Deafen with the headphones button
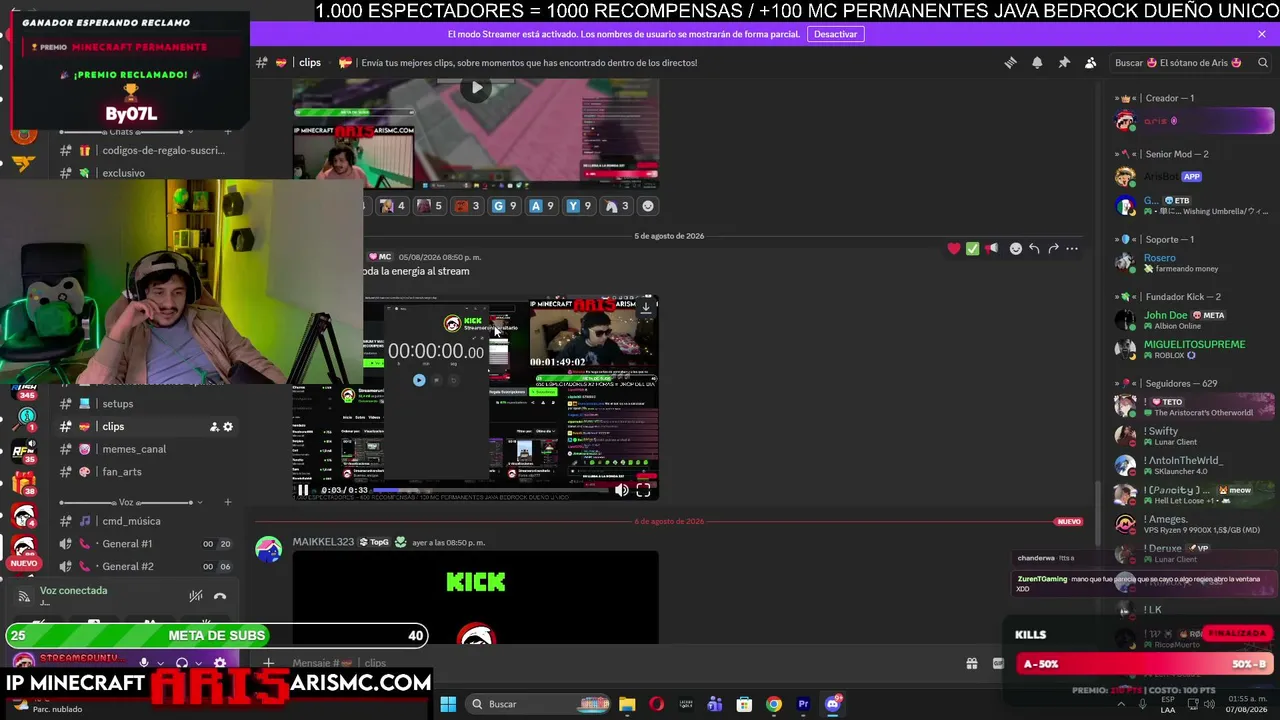Screen dimensions: 1280x720 click(x=182, y=663)
